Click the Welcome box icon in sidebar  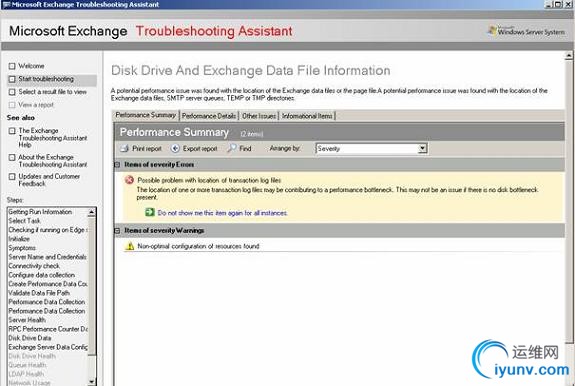(12, 66)
